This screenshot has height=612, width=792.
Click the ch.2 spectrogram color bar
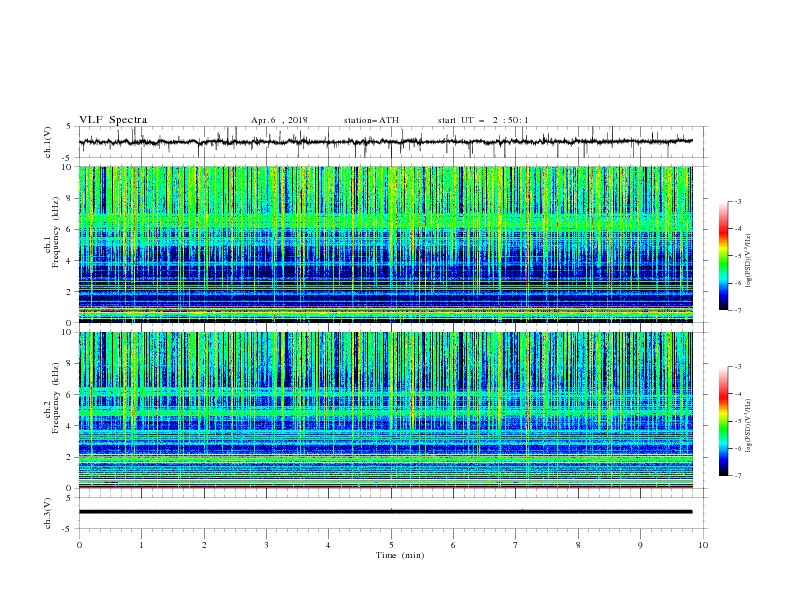[x=723, y=421]
